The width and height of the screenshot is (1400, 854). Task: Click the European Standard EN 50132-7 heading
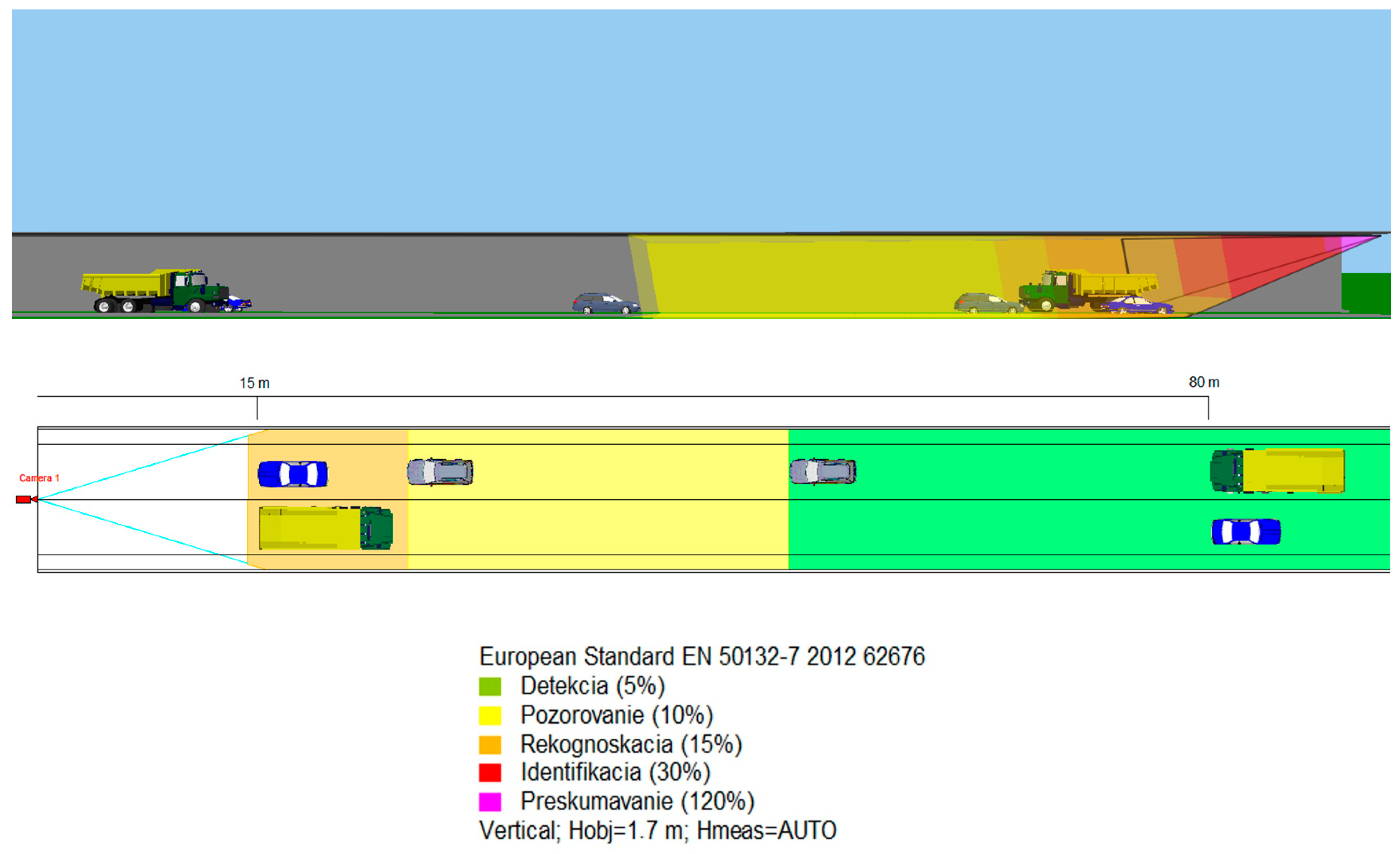pyautogui.click(x=702, y=656)
